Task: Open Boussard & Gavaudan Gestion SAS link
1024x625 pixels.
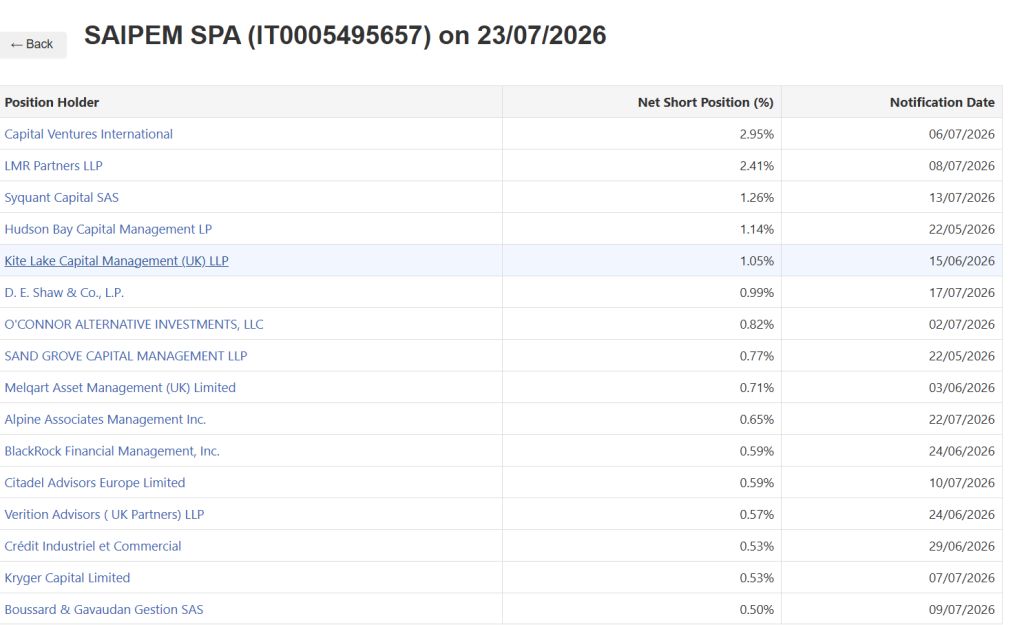Action: click(104, 609)
